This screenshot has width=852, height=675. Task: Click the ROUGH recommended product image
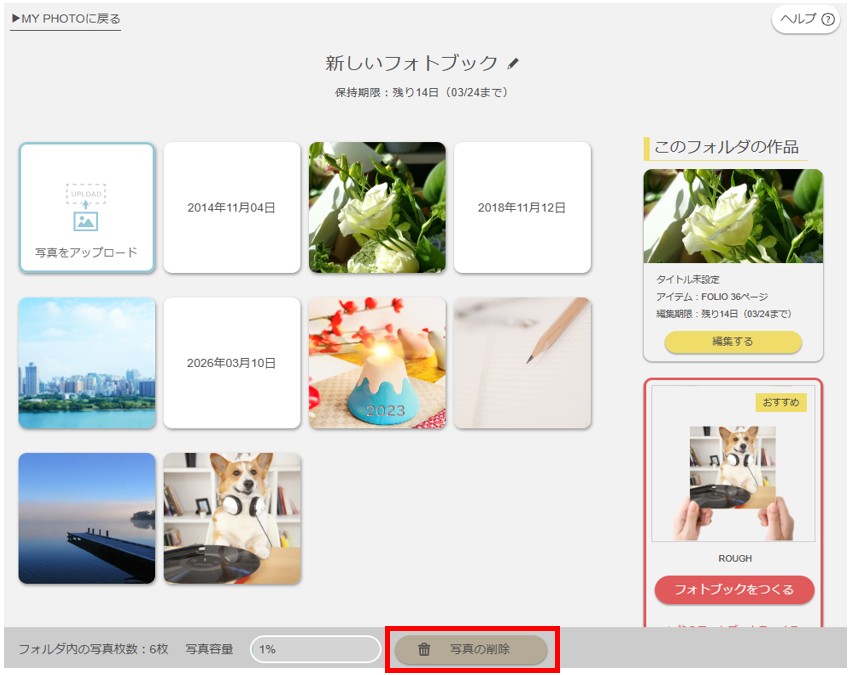733,464
